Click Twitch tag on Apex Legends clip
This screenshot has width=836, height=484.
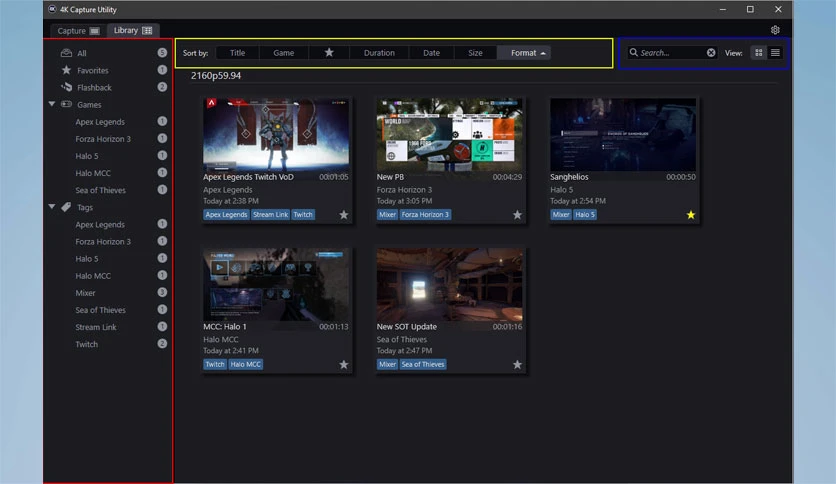coord(303,214)
